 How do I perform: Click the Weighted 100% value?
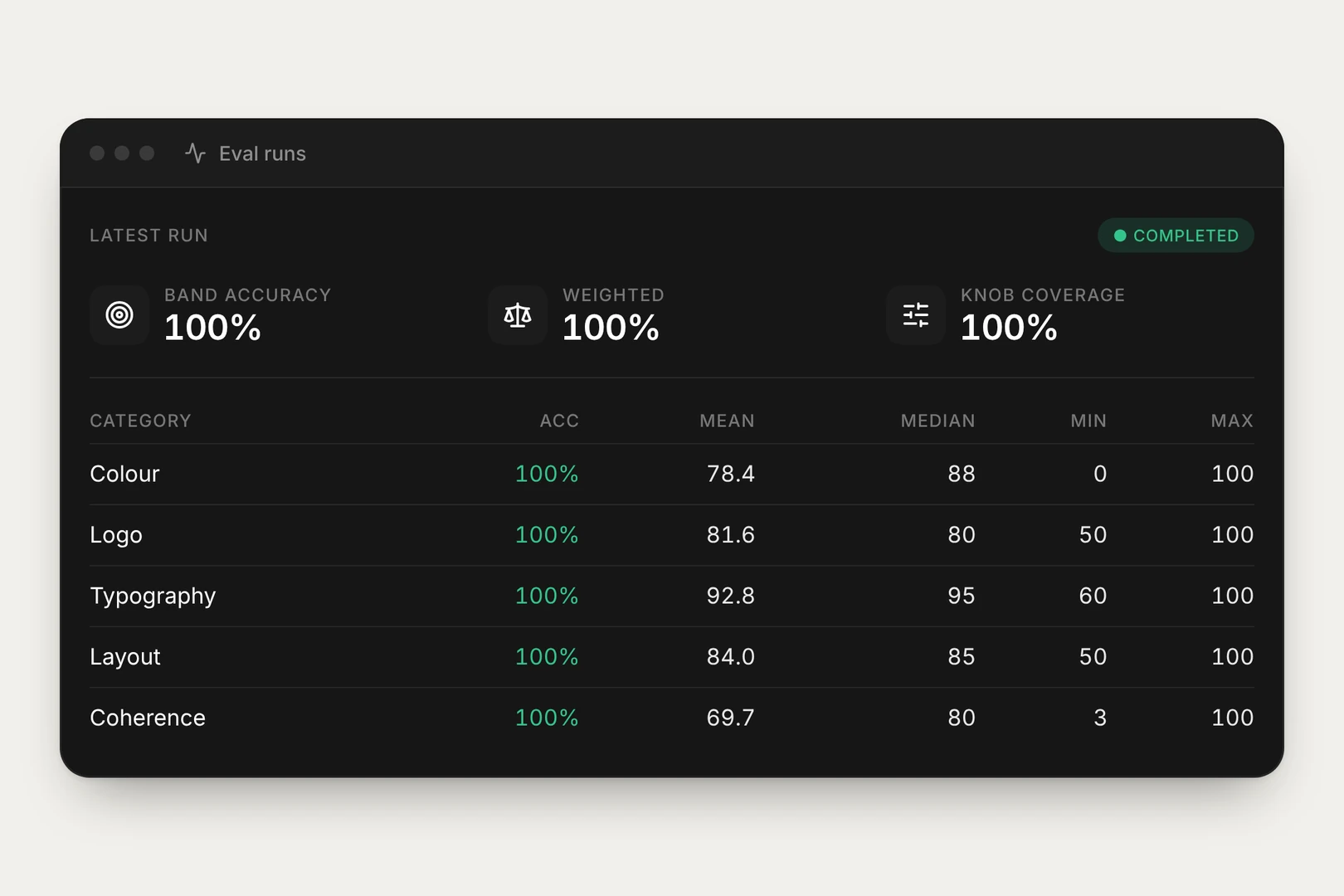[x=611, y=328]
